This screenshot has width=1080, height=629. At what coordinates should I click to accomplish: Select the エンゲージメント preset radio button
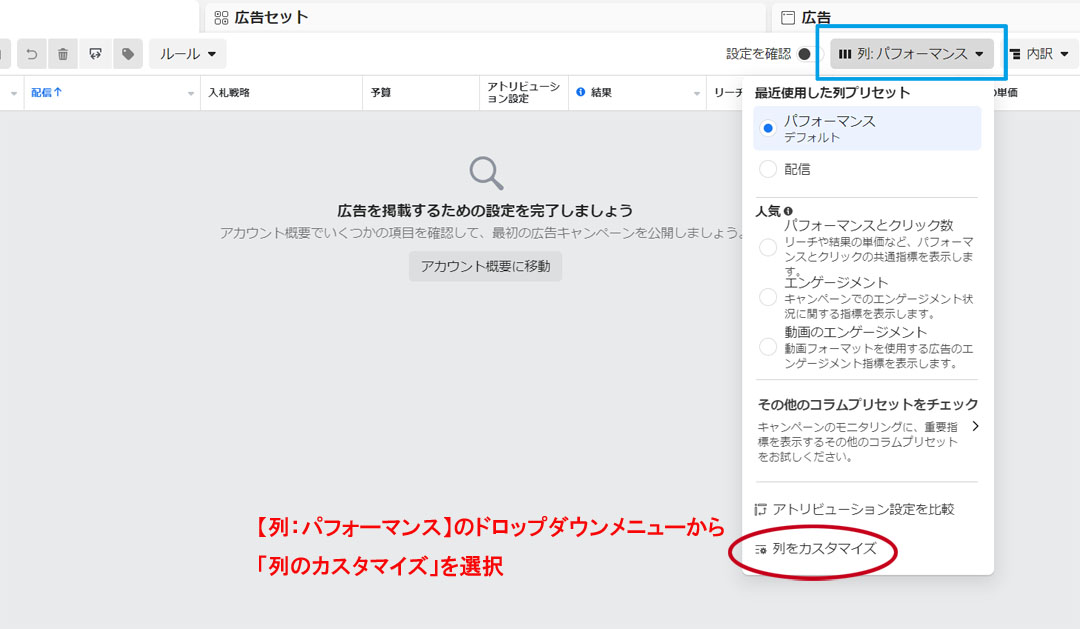(x=768, y=297)
